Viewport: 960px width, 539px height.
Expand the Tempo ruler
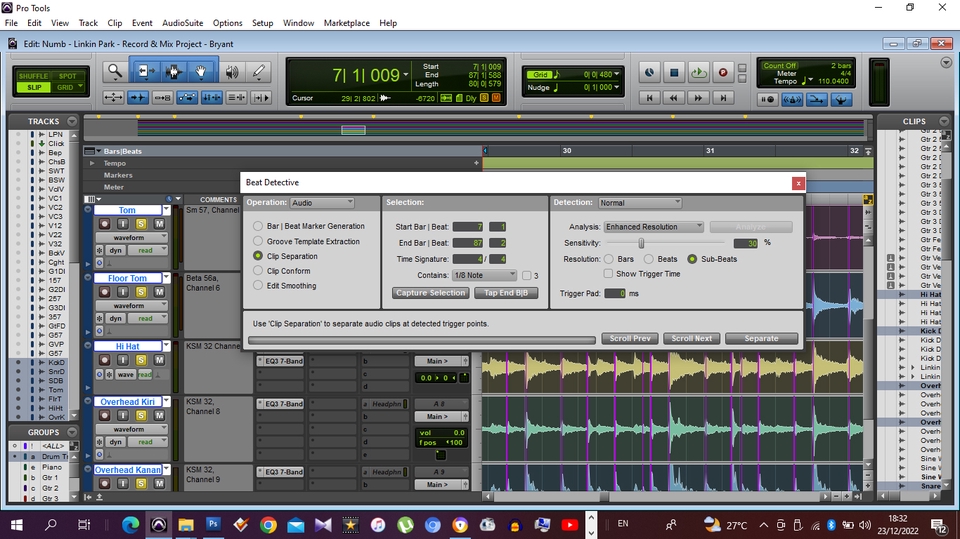coord(92,163)
